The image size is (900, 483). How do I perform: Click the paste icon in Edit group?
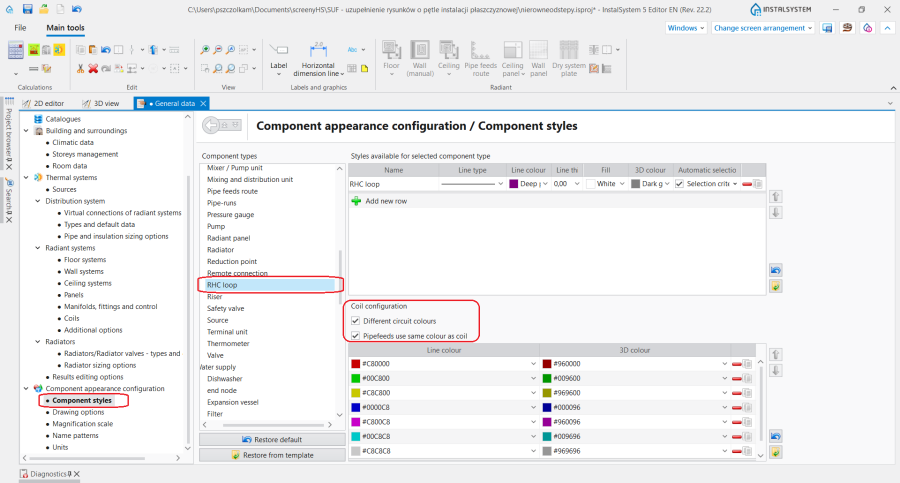point(93,50)
